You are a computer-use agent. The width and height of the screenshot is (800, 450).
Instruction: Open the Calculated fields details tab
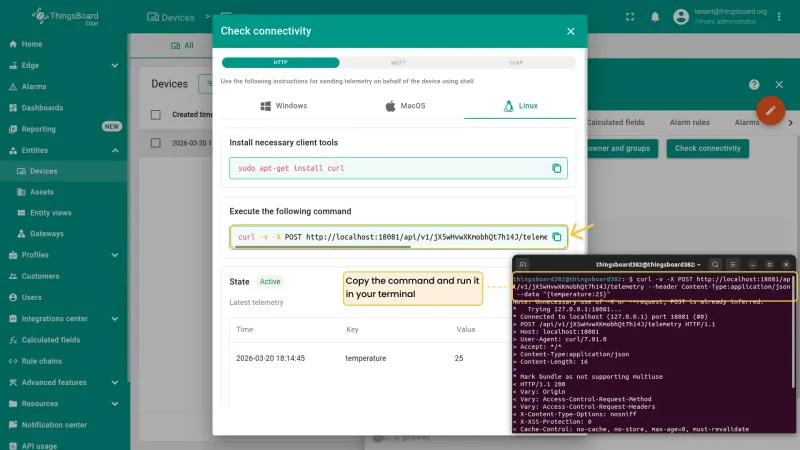(615, 122)
